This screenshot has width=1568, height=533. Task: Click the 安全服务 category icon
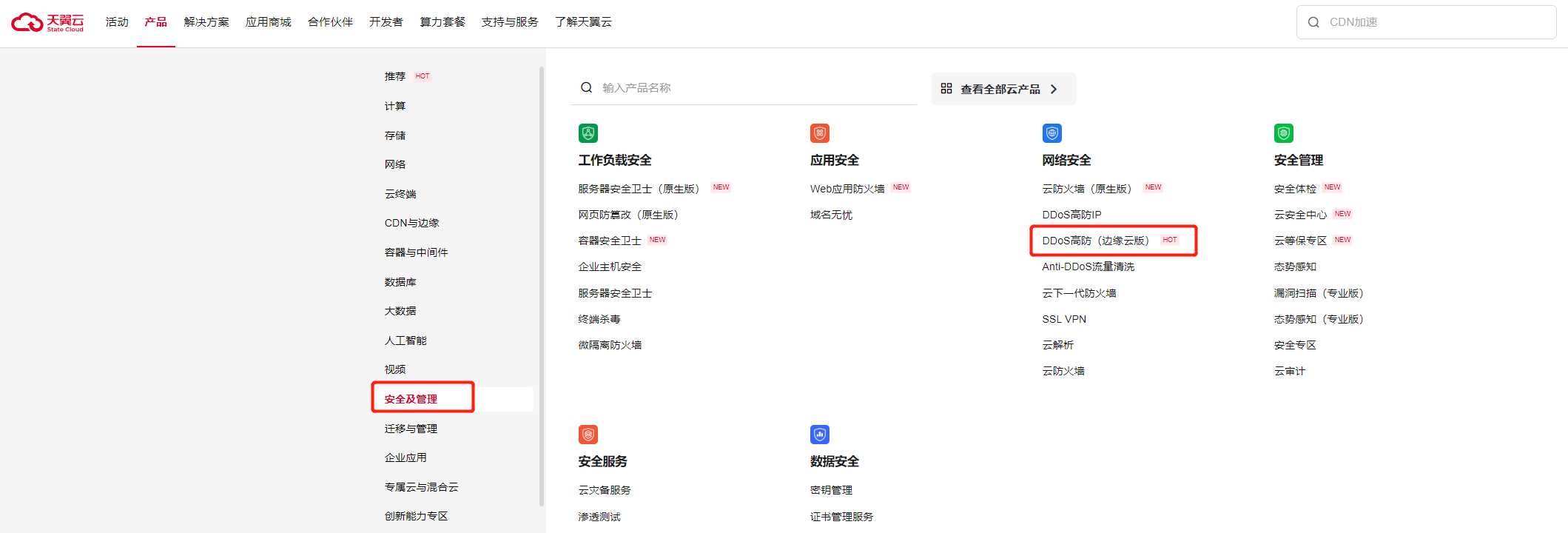(588, 435)
